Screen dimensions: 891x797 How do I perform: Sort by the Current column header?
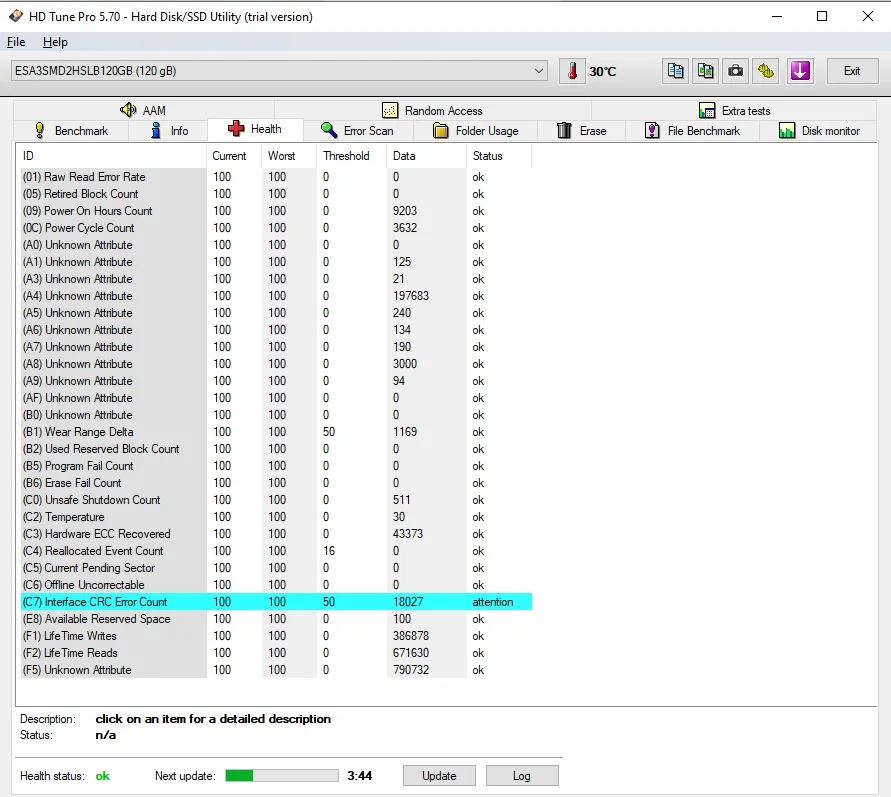pos(234,156)
